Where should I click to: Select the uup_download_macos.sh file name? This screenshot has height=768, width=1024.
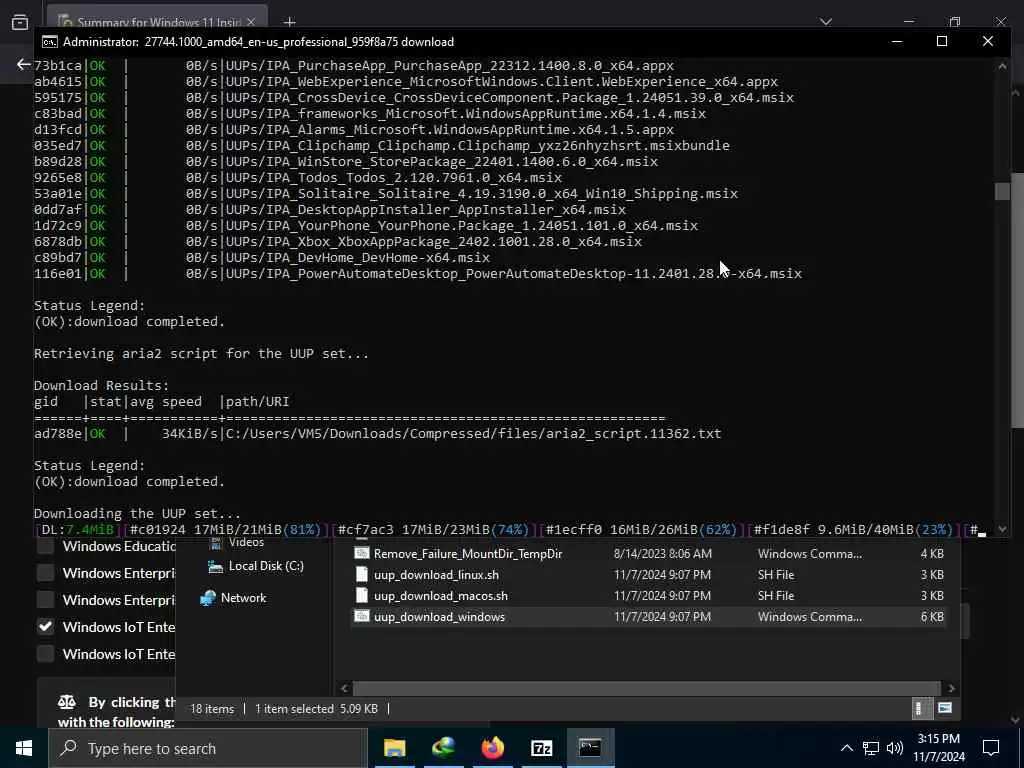coord(441,596)
